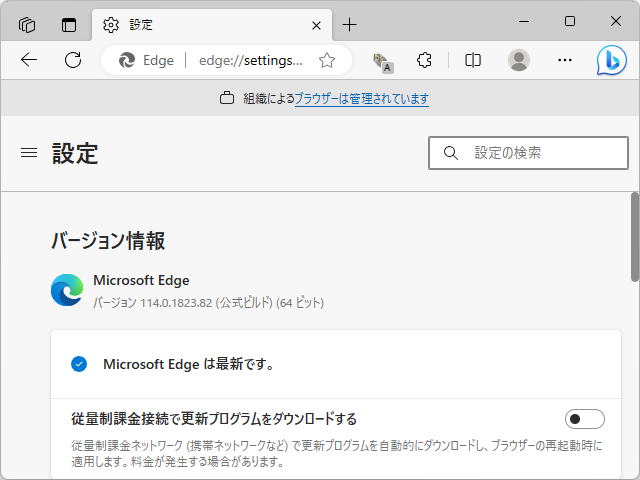This screenshot has width=640, height=480.
Task: Click the blue check mark icon beside 最新です
Action: [x=79, y=364]
